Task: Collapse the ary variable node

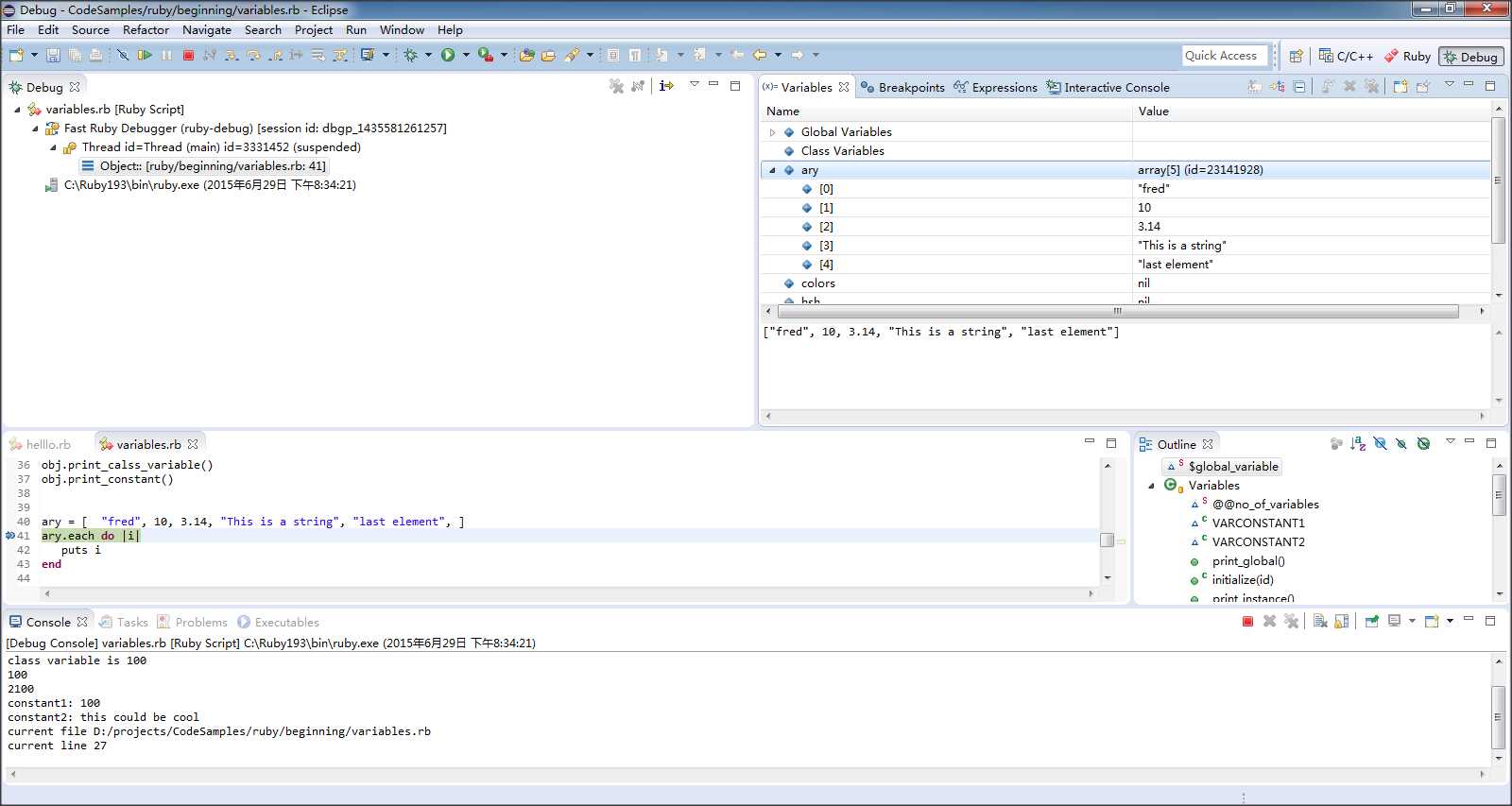Action: [x=773, y=170]
